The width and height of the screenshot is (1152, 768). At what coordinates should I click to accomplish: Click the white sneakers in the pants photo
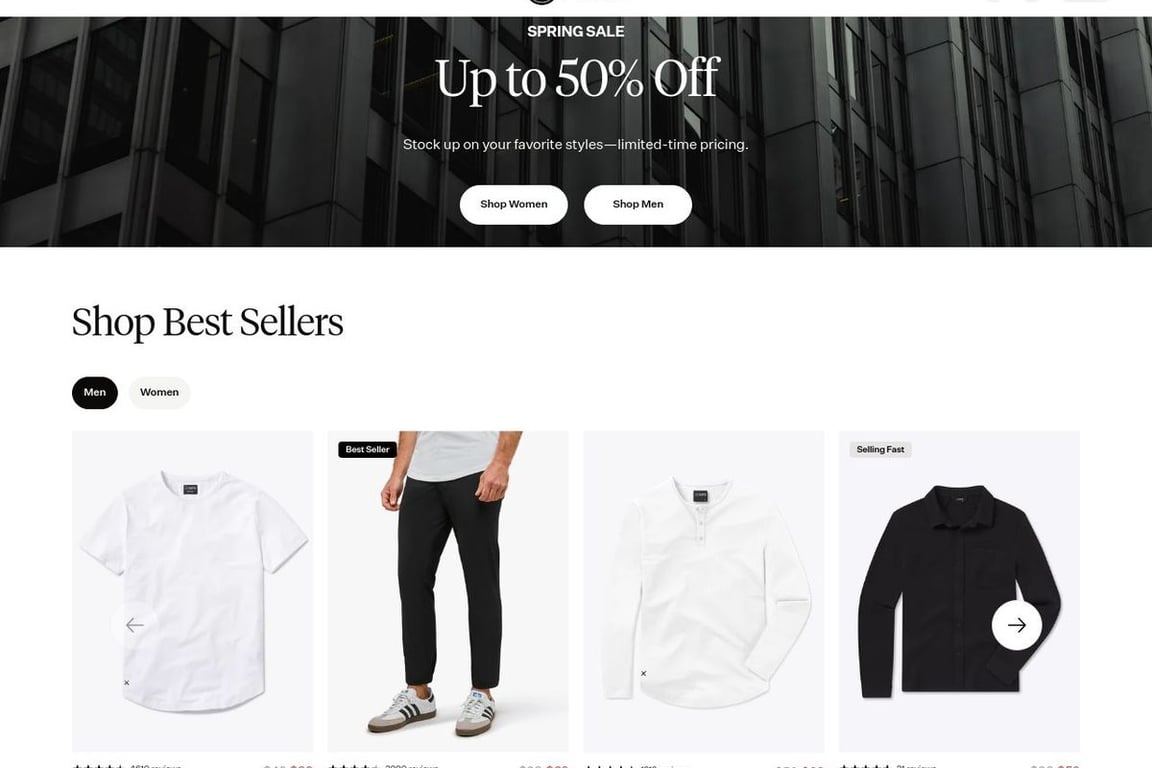(433, 712)
